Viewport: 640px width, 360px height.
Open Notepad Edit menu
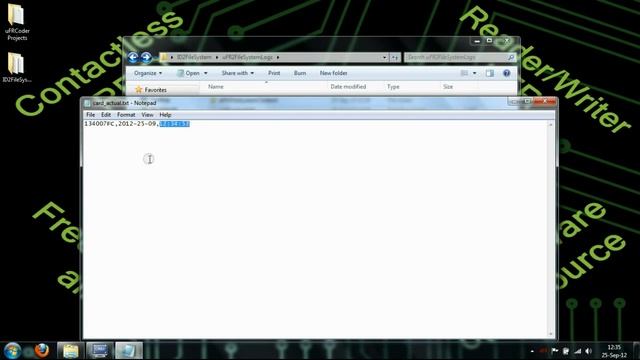point(106,115)
